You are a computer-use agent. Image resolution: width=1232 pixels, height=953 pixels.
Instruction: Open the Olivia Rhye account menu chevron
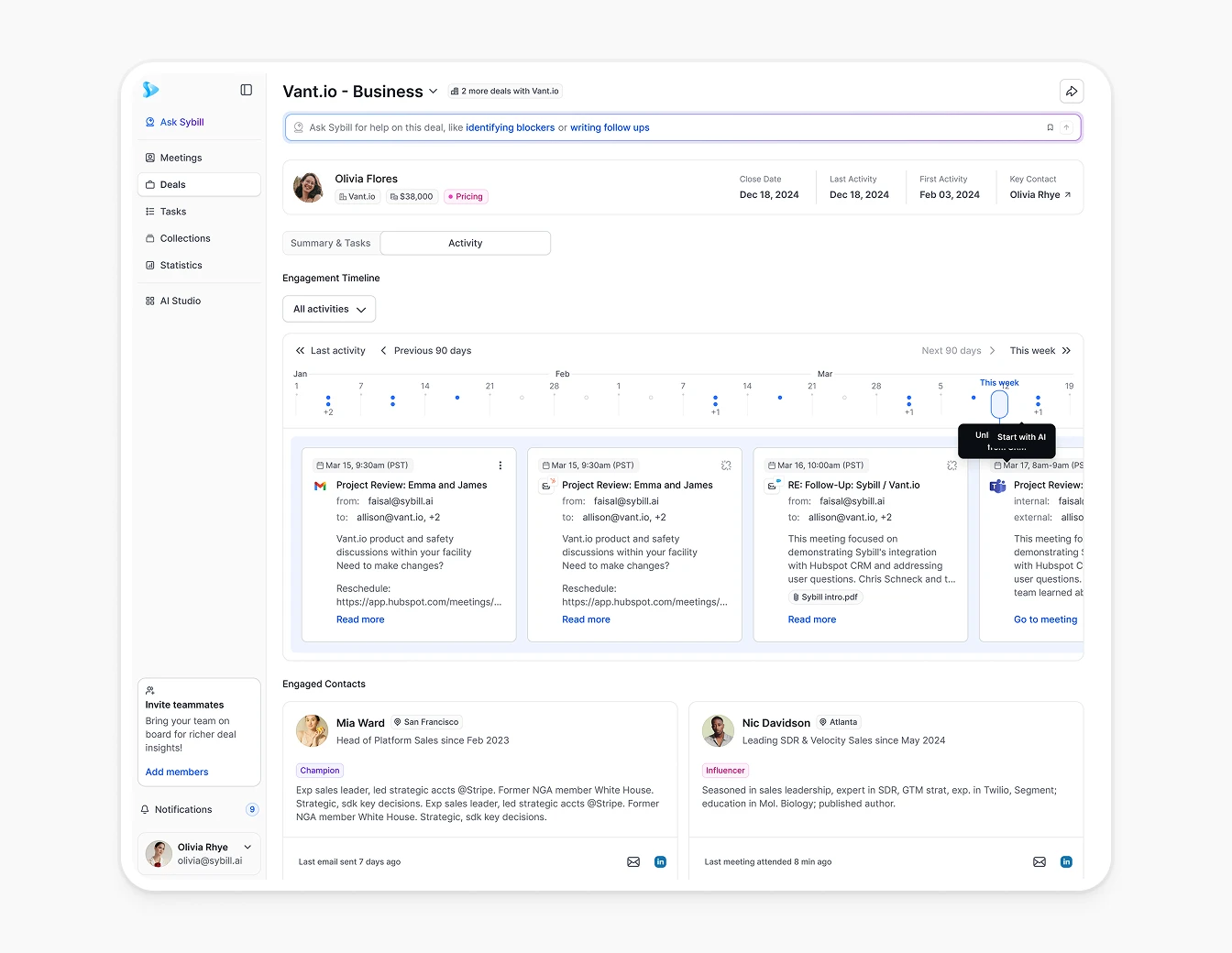point(247,847)
